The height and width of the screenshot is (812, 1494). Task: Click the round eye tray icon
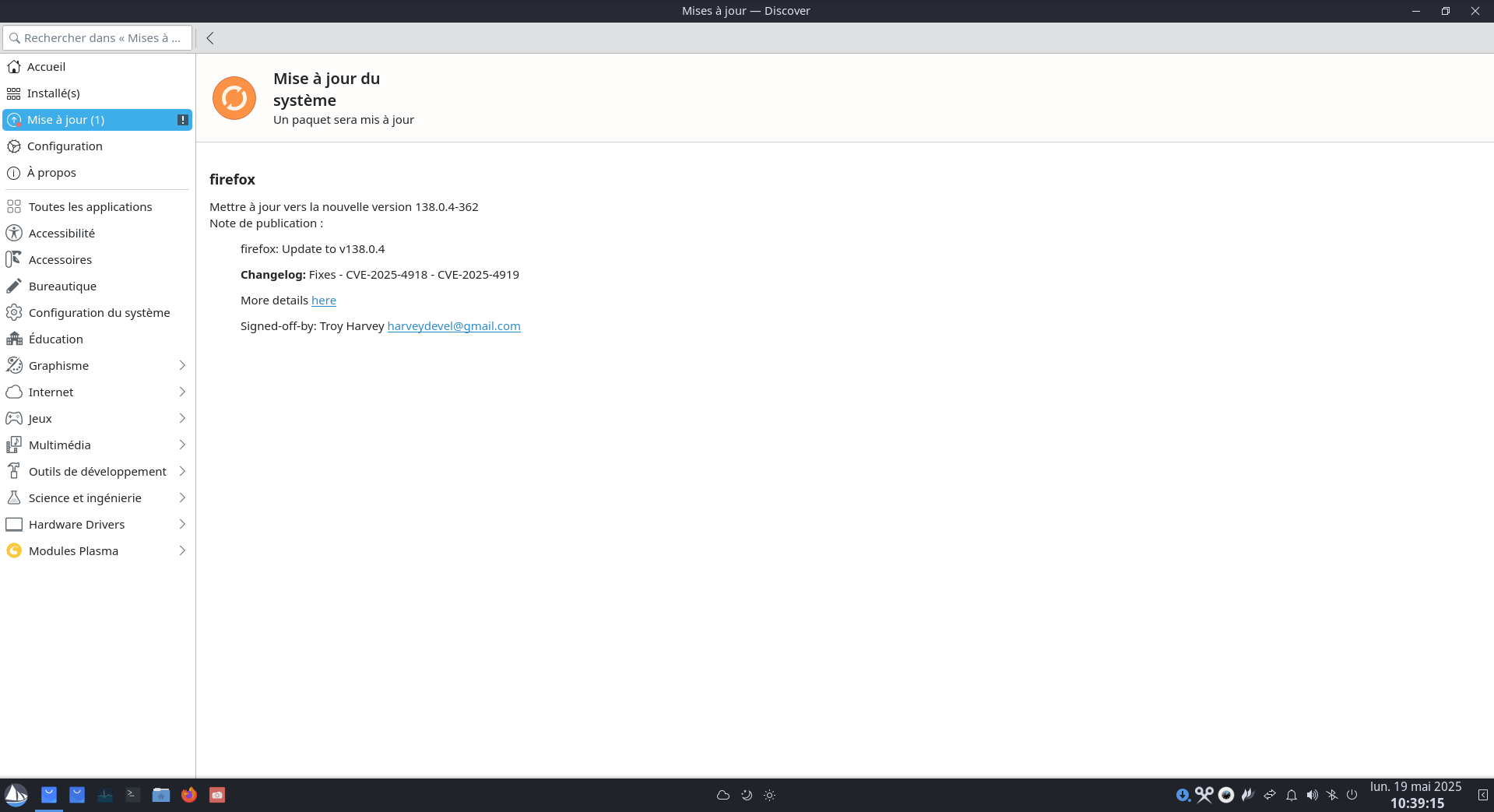tap(1226, 795)
